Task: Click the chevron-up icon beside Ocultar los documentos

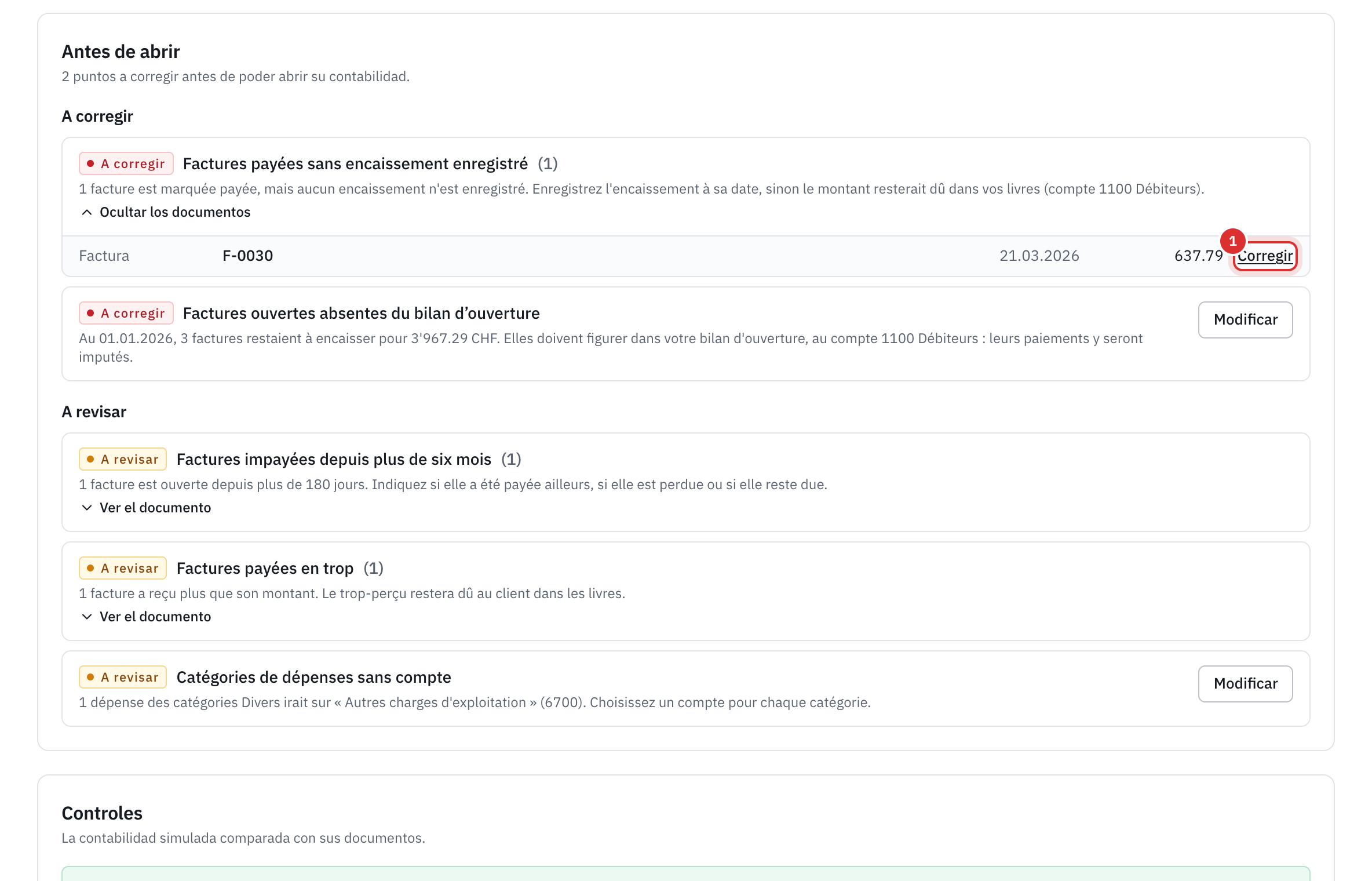Action: point(87,212)
